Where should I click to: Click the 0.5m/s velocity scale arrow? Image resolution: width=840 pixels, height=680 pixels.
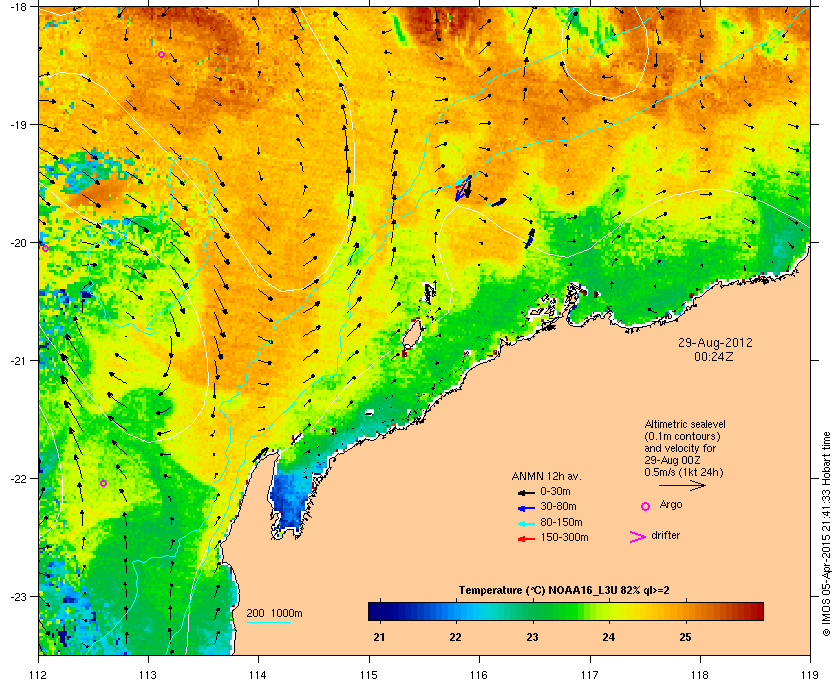click(682, 486)
